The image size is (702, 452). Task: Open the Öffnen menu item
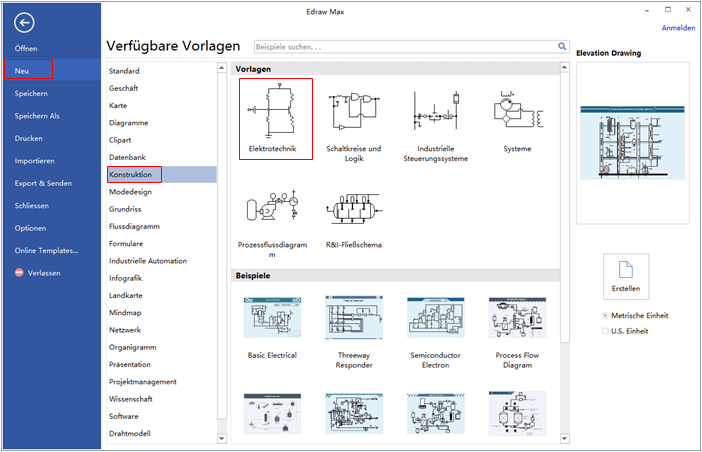tap(26, 48)
